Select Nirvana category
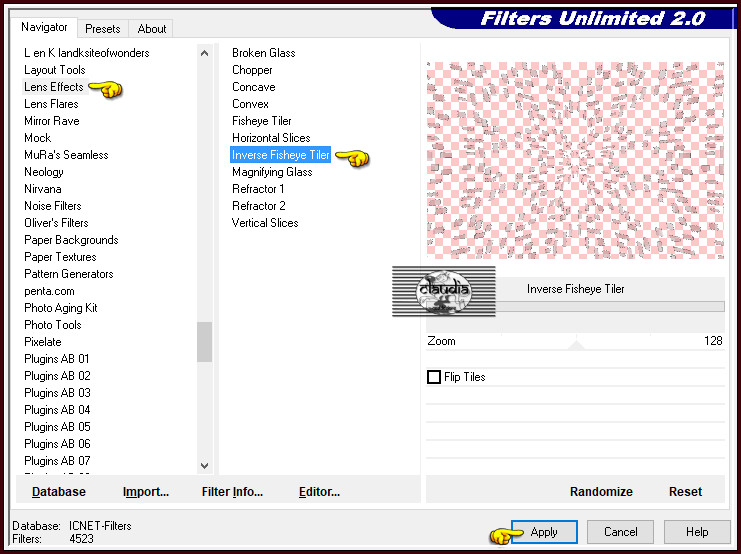 pyautogui.click(x=43, y=189)
